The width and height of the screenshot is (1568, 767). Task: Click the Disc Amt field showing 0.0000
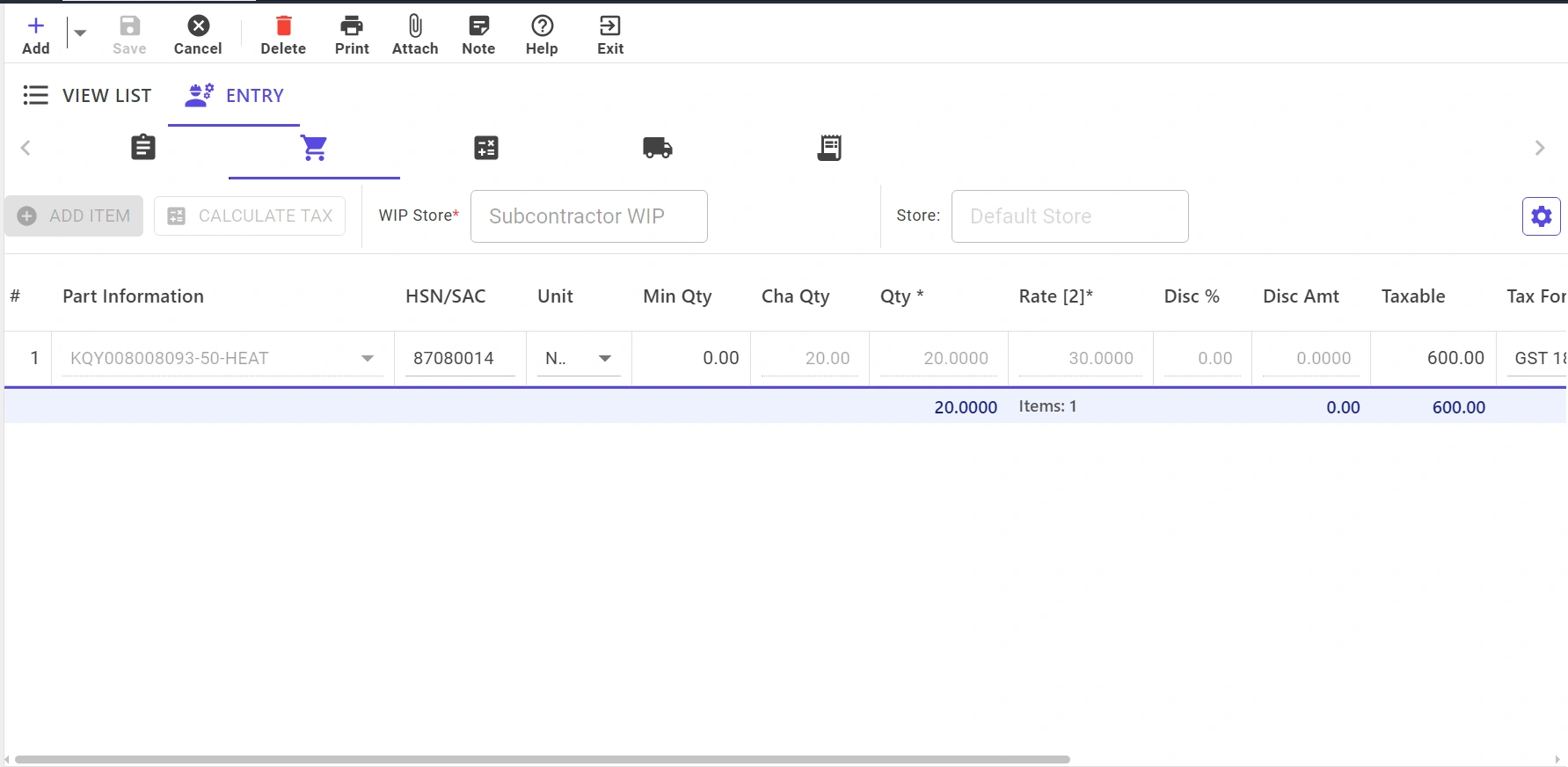click(x=1311, y=358)
